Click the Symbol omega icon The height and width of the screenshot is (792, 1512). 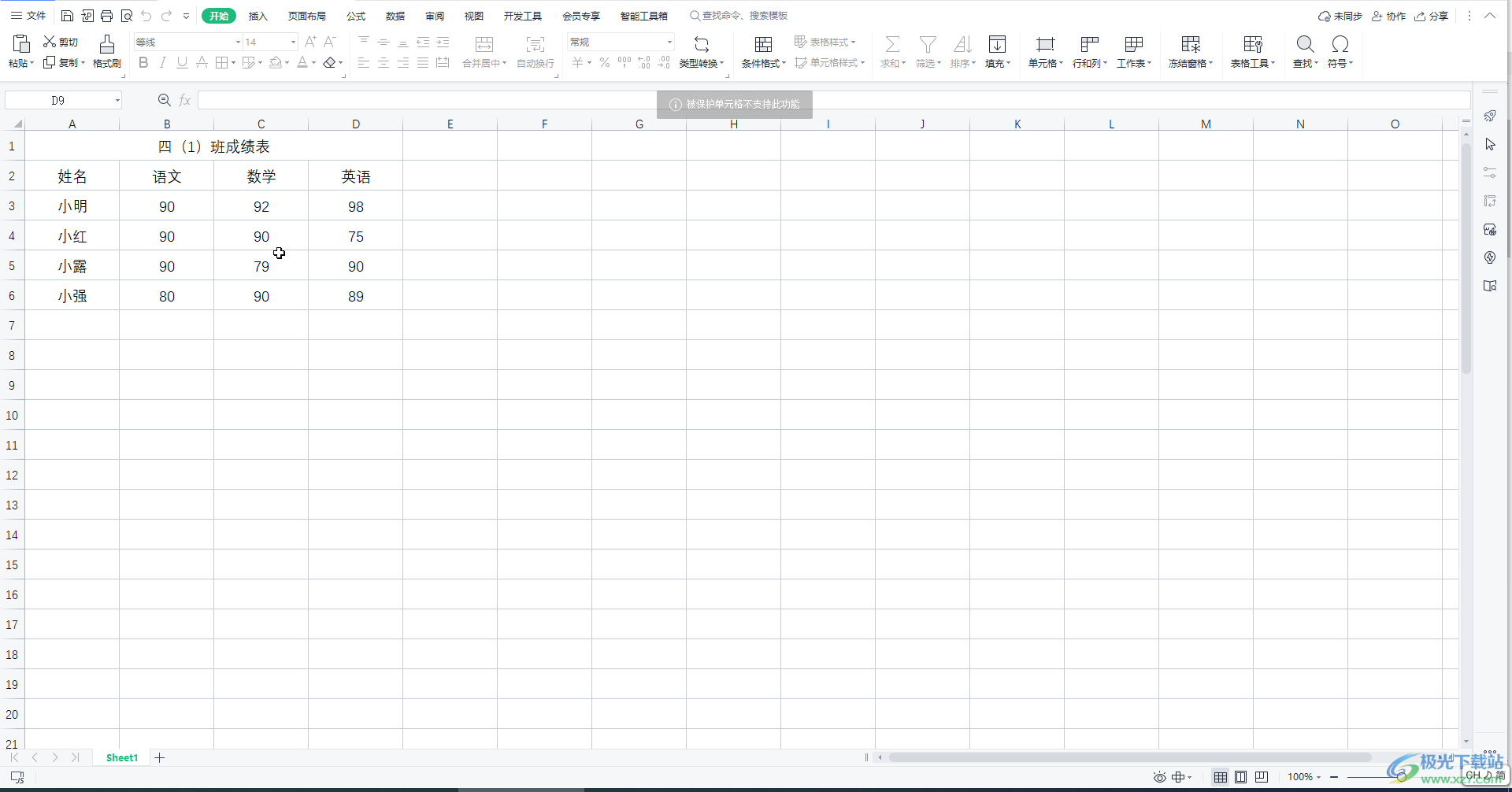point(1340,44)
